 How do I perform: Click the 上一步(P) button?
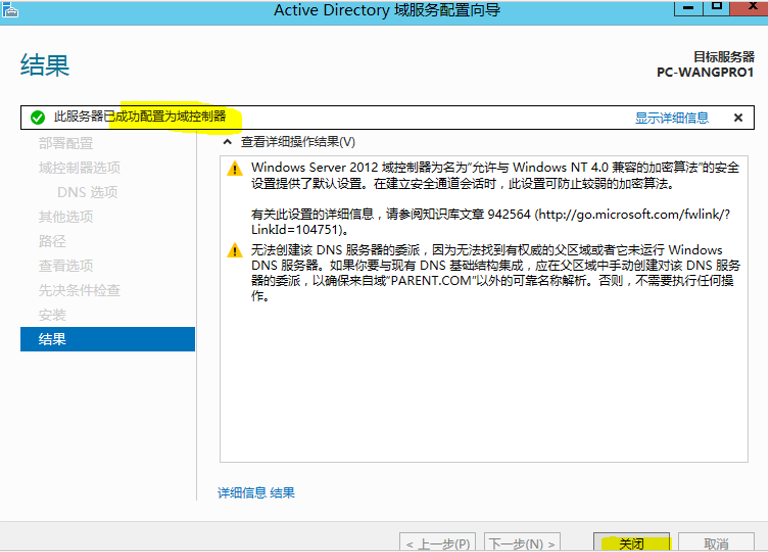click(437, 542)
